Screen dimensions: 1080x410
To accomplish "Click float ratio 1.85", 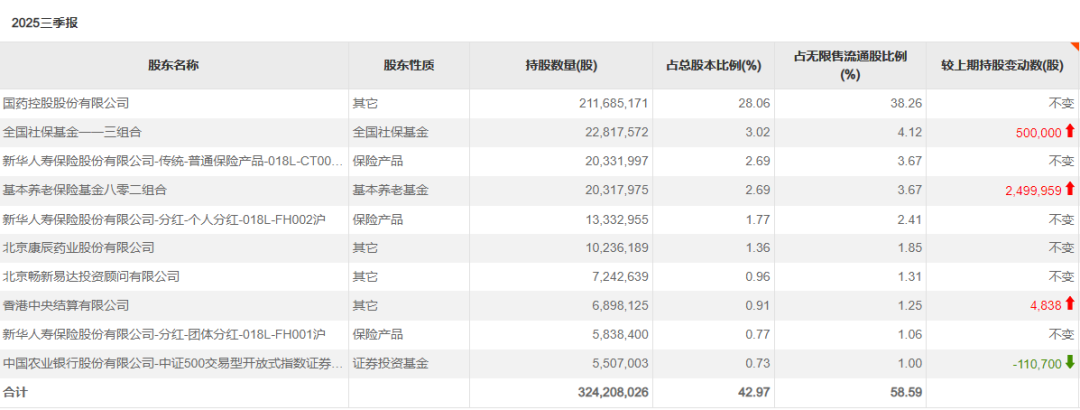I will pyautogui.click(x=912, y=247).
